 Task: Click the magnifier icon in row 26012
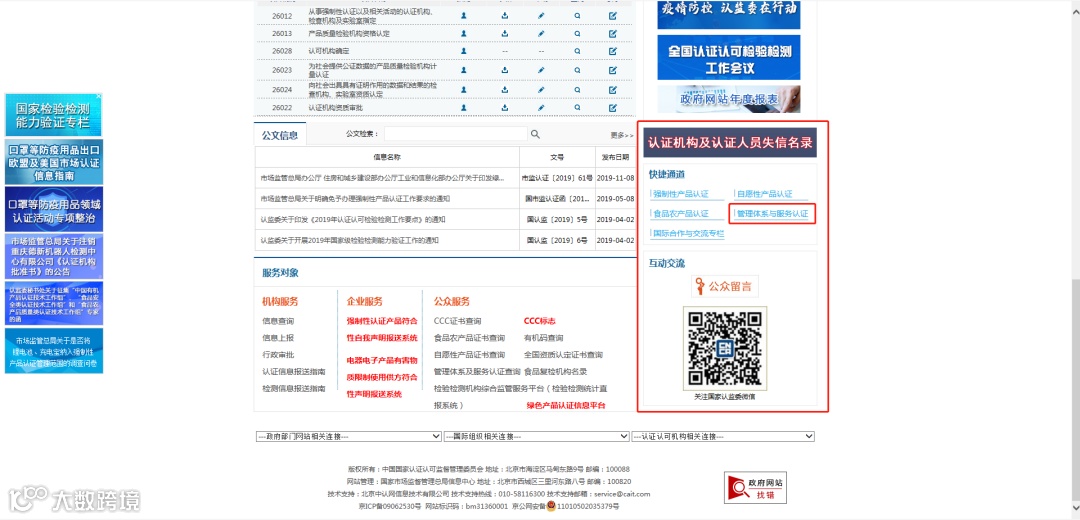(x=577, y=14)
